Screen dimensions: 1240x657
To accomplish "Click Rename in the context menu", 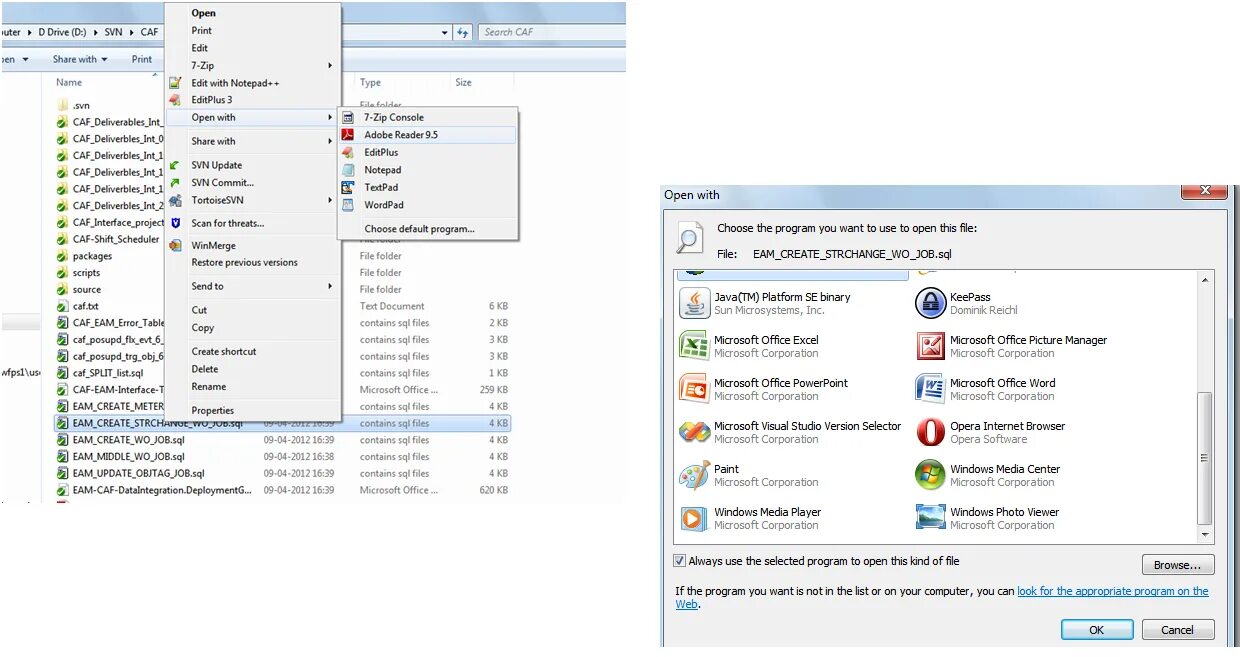I will click(x=209, y=387).
